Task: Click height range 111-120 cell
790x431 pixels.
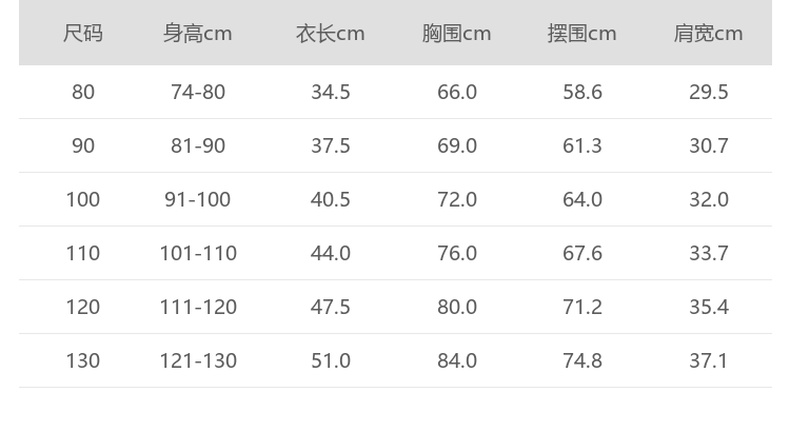Action: tap(198, 306)
